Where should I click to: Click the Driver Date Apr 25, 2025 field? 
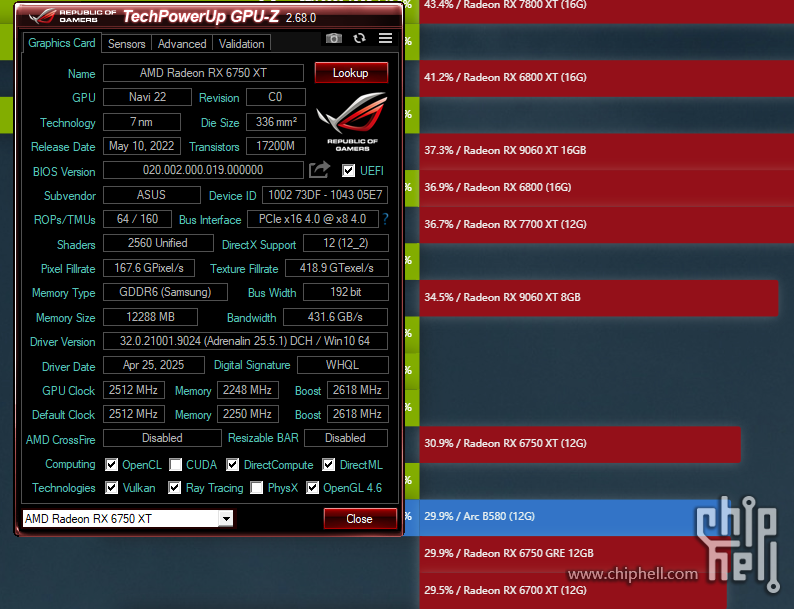(x=153, y=365)
